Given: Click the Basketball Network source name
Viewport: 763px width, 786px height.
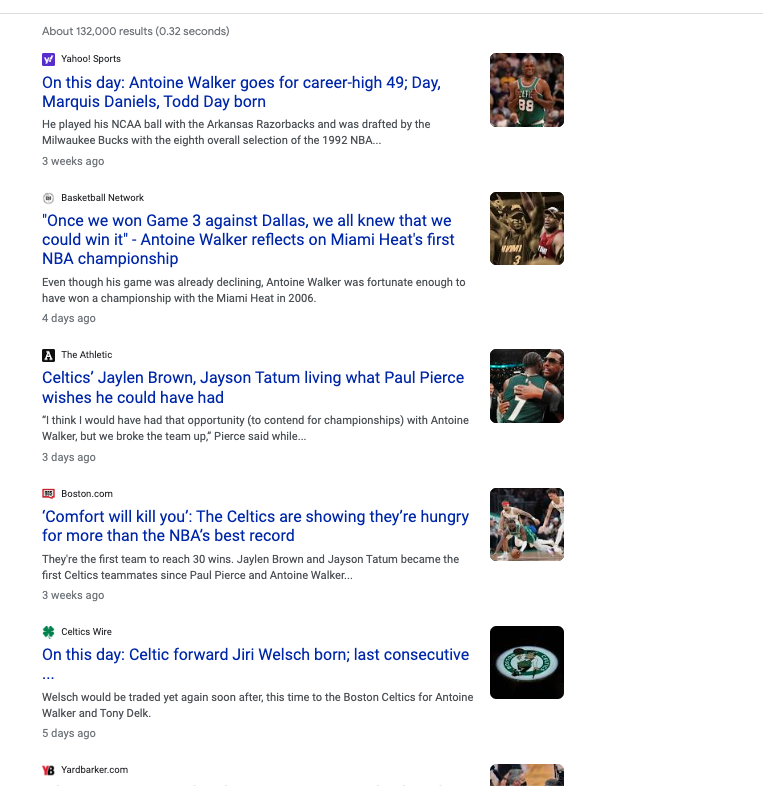Looking at the screenshot, I should coord(102,198).
